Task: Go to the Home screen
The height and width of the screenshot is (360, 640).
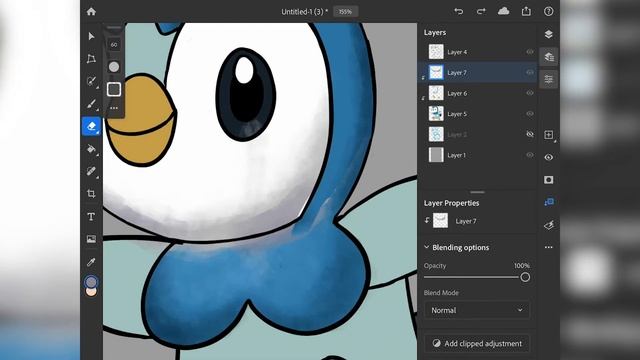Action: (x=91, y=11)
